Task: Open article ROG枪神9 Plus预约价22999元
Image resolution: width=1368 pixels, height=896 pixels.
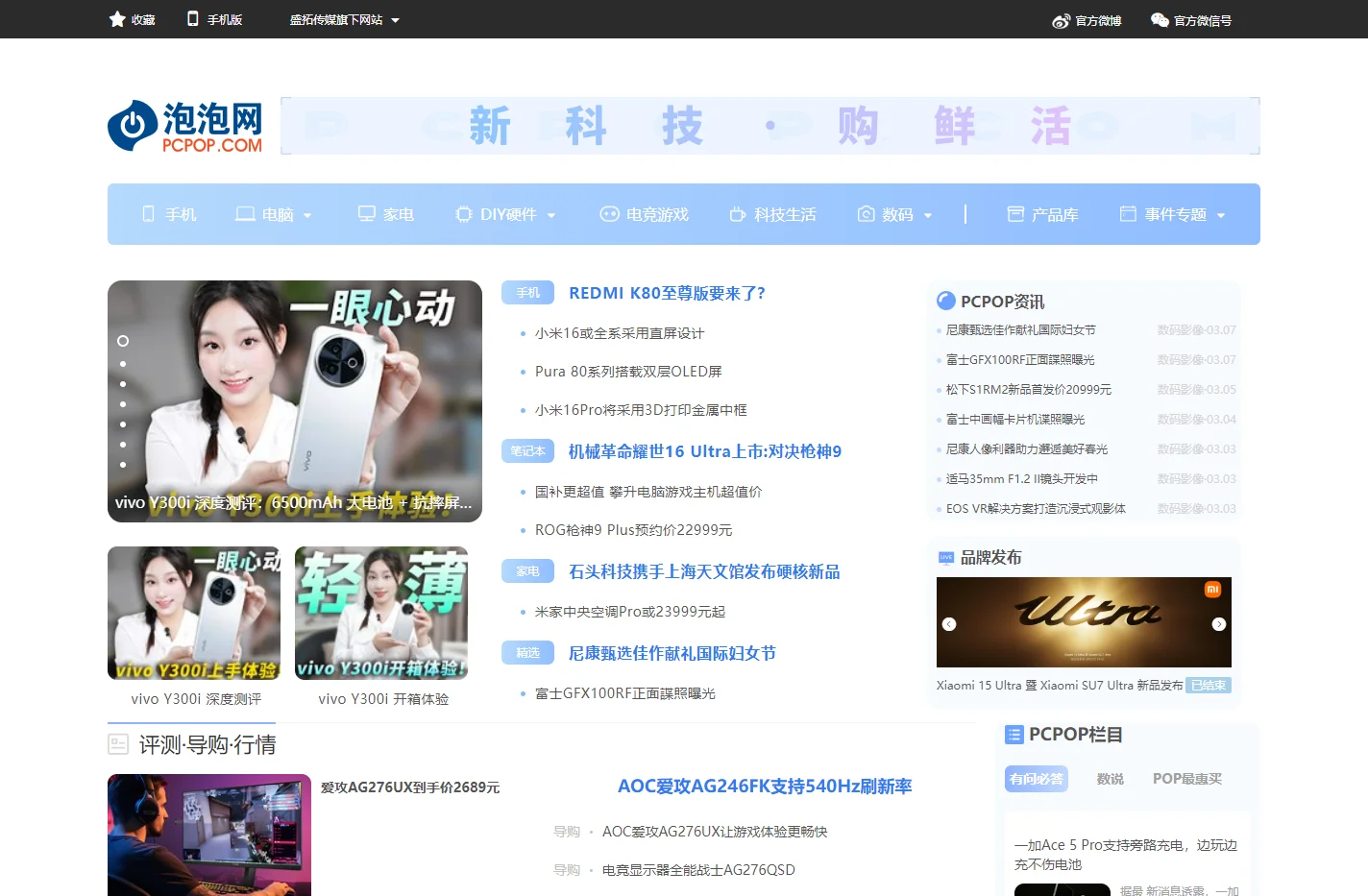Action: 633,530
